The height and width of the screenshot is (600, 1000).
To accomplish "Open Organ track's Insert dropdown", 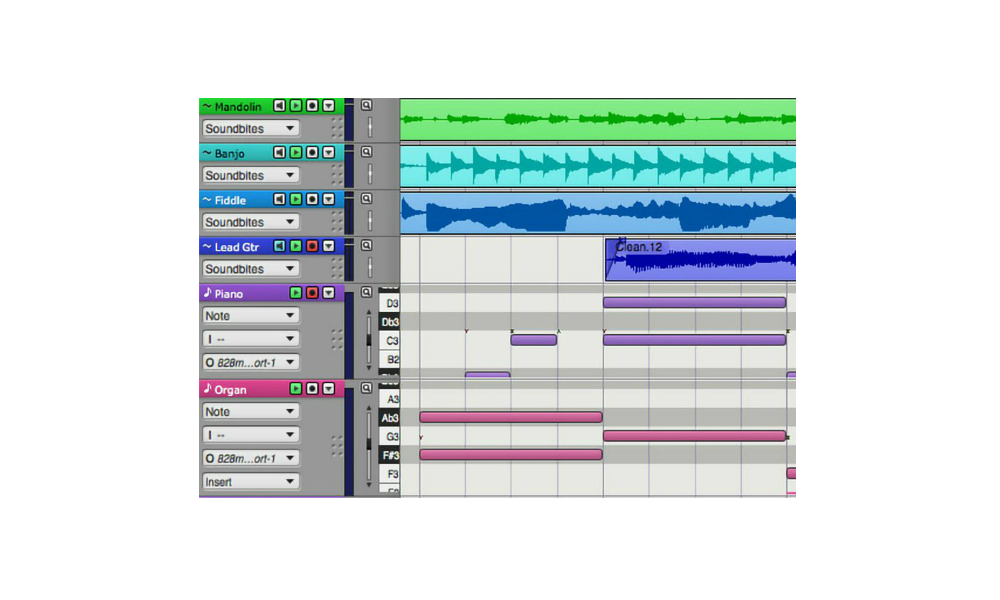I will coord(250,481).
